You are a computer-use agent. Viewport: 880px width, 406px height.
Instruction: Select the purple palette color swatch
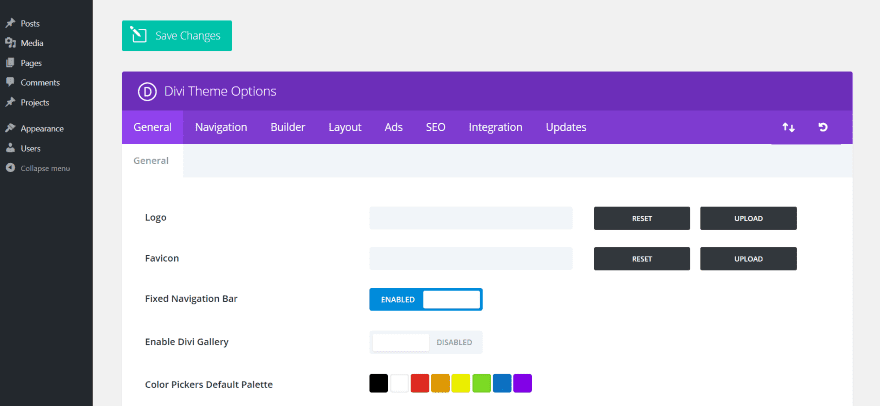(522, 384)
